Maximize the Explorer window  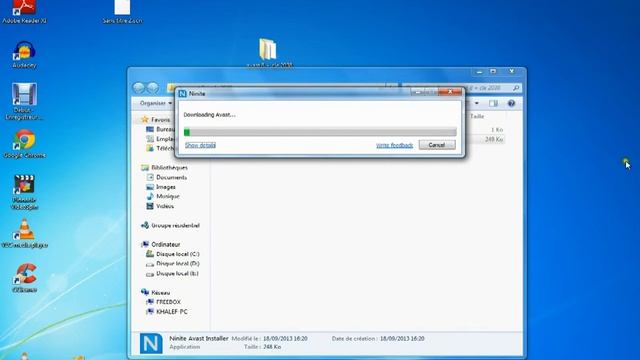coord(493,72)
